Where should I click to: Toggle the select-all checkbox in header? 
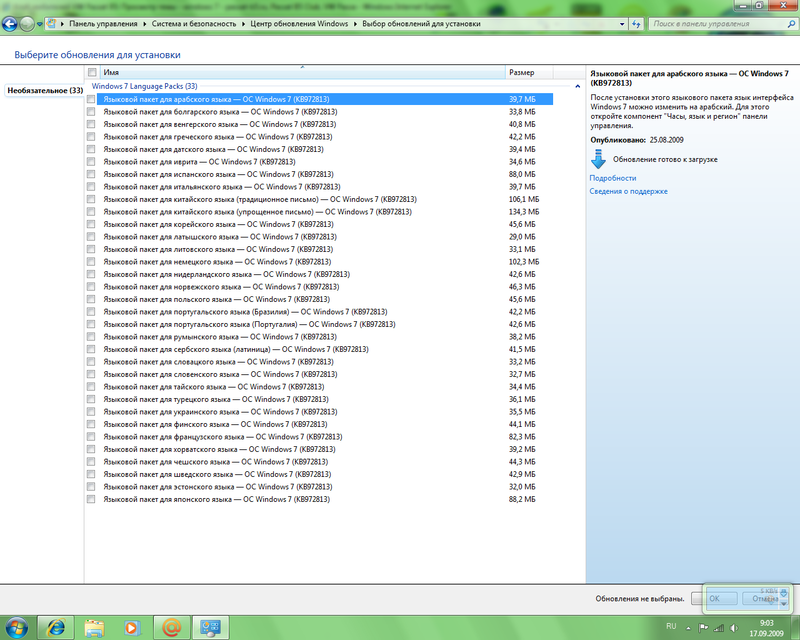pyautogui.click(x=92, y=72)
